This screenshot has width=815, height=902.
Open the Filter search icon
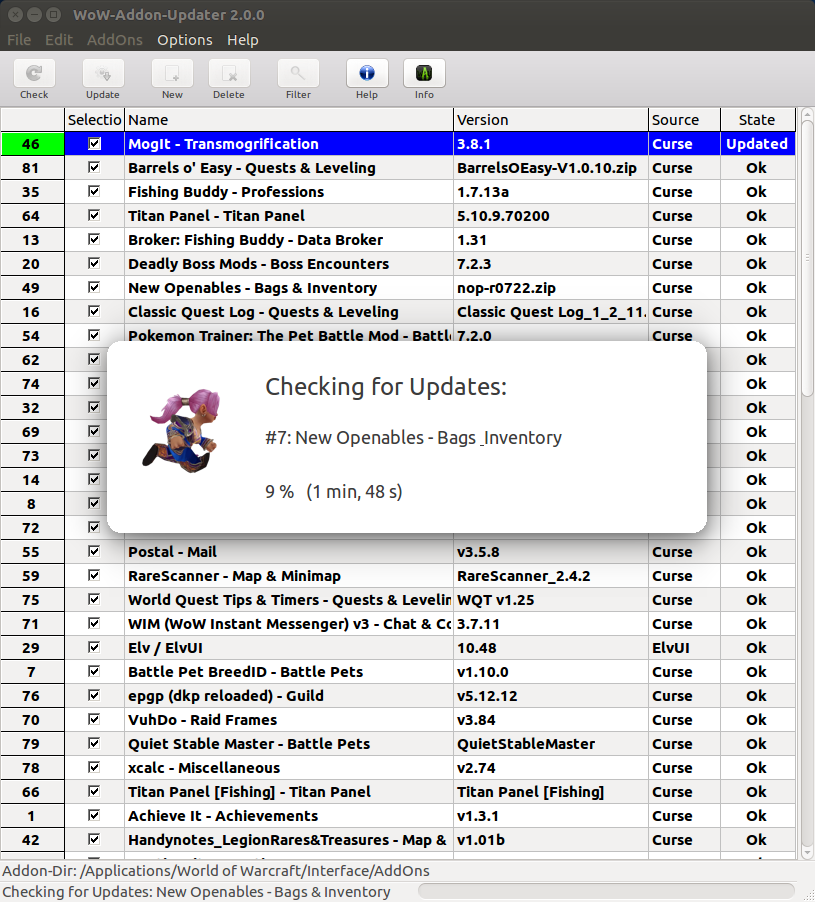point(298,74)
